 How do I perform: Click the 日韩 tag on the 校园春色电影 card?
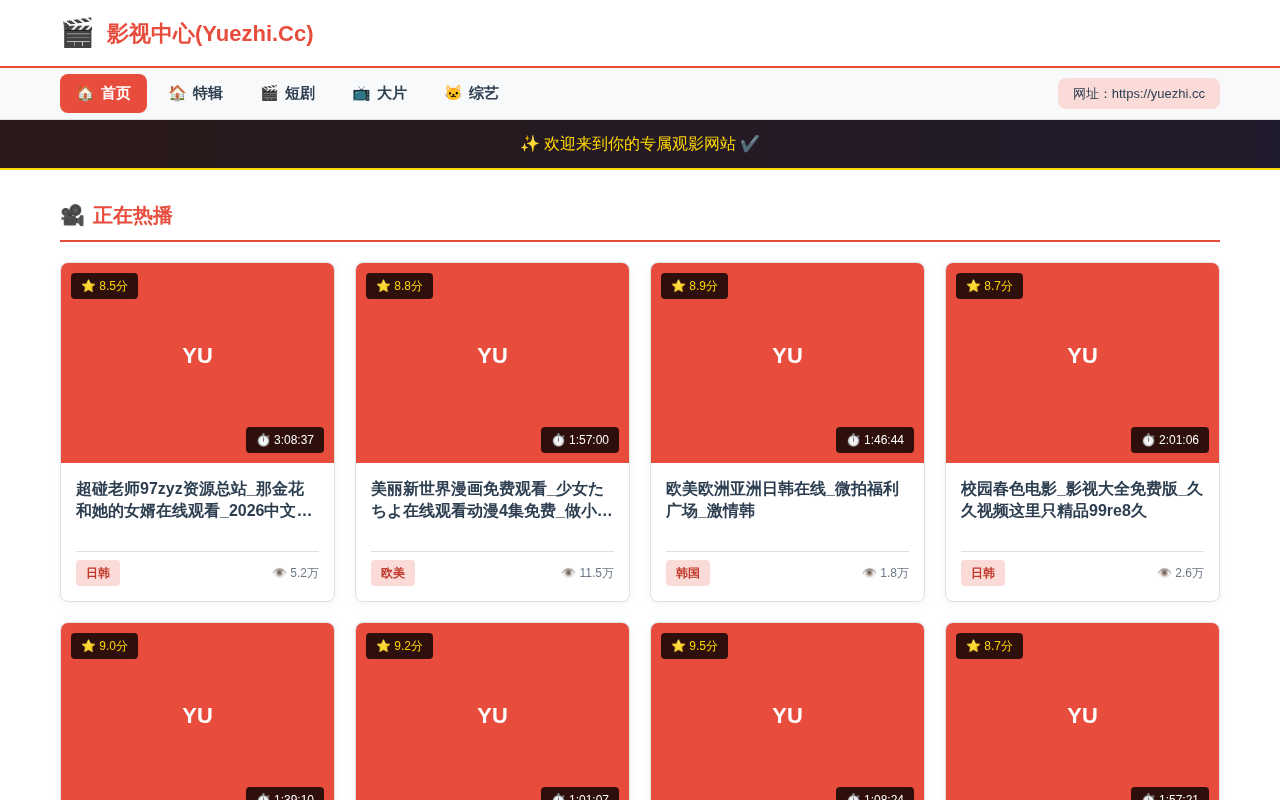click(x=983, y=573)
